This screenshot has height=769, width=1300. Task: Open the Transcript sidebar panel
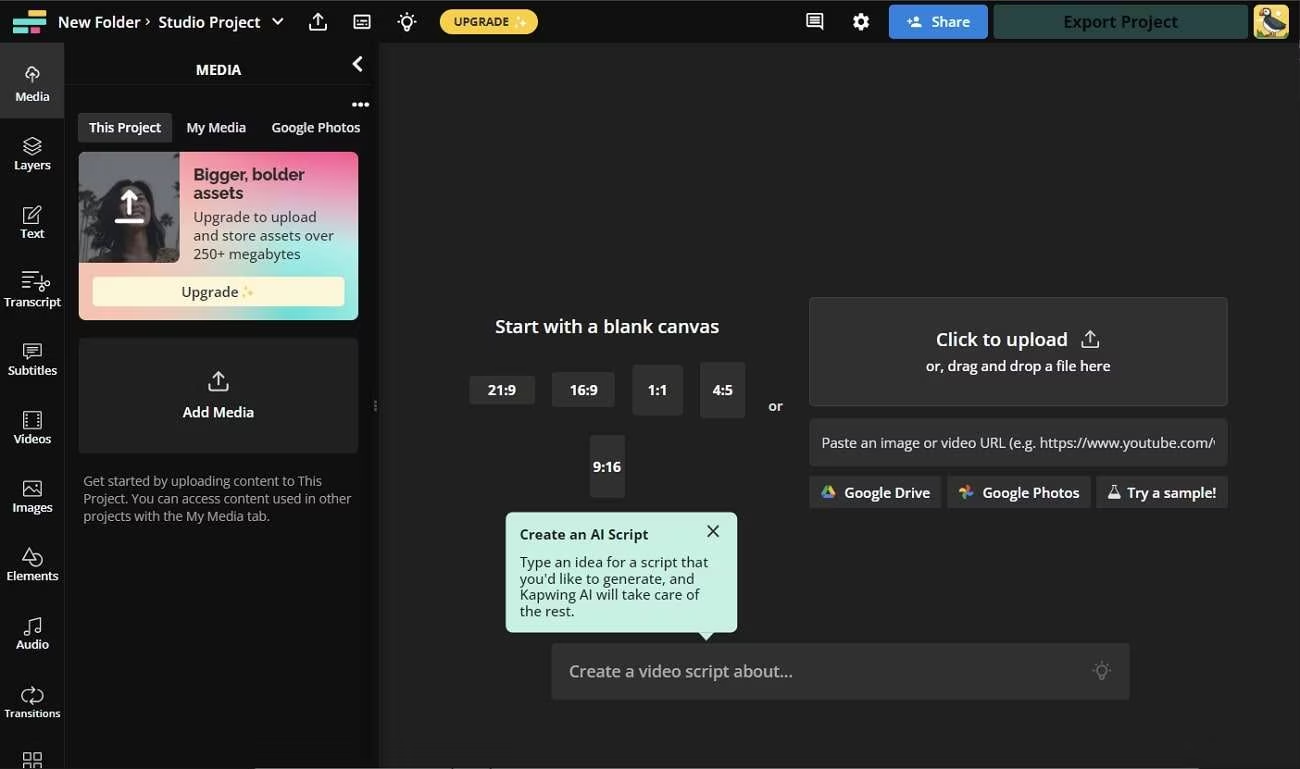point(32,290)
